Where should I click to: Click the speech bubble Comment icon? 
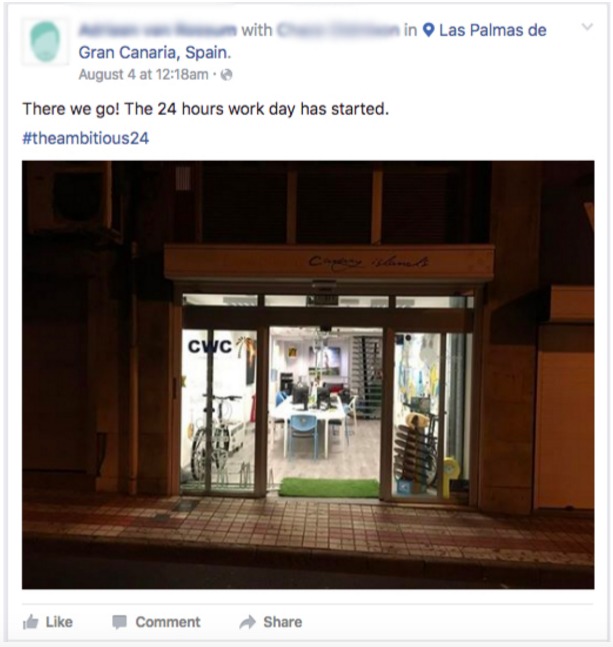point(119,622)
